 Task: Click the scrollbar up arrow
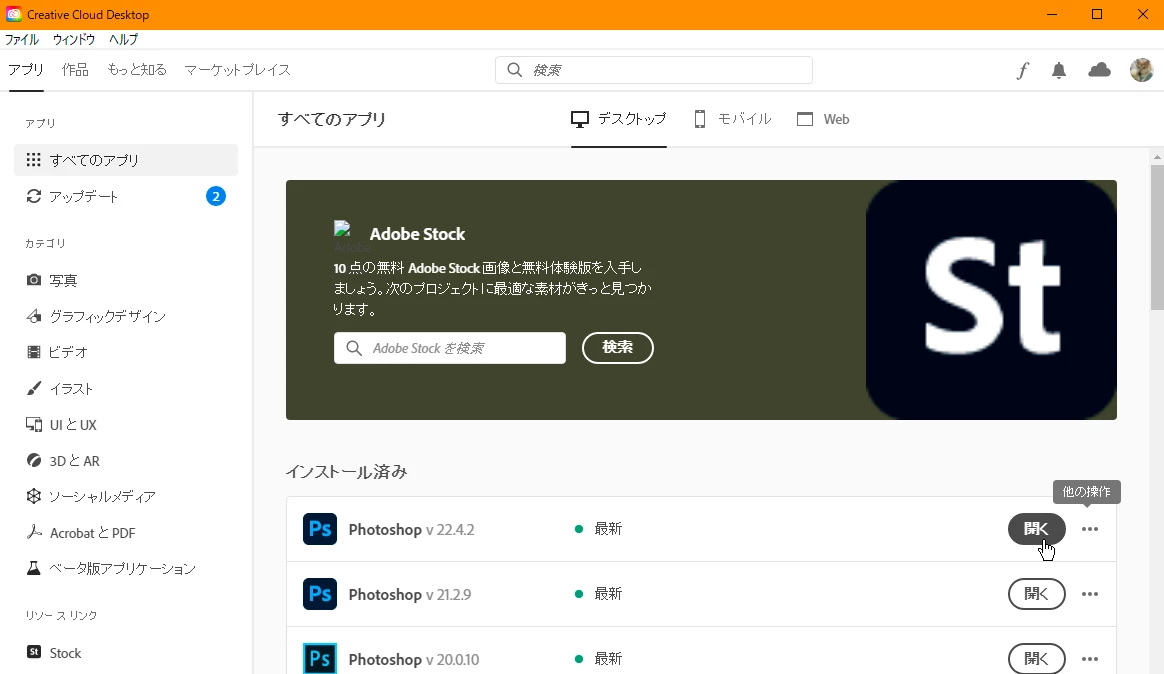click(1157, 157)
